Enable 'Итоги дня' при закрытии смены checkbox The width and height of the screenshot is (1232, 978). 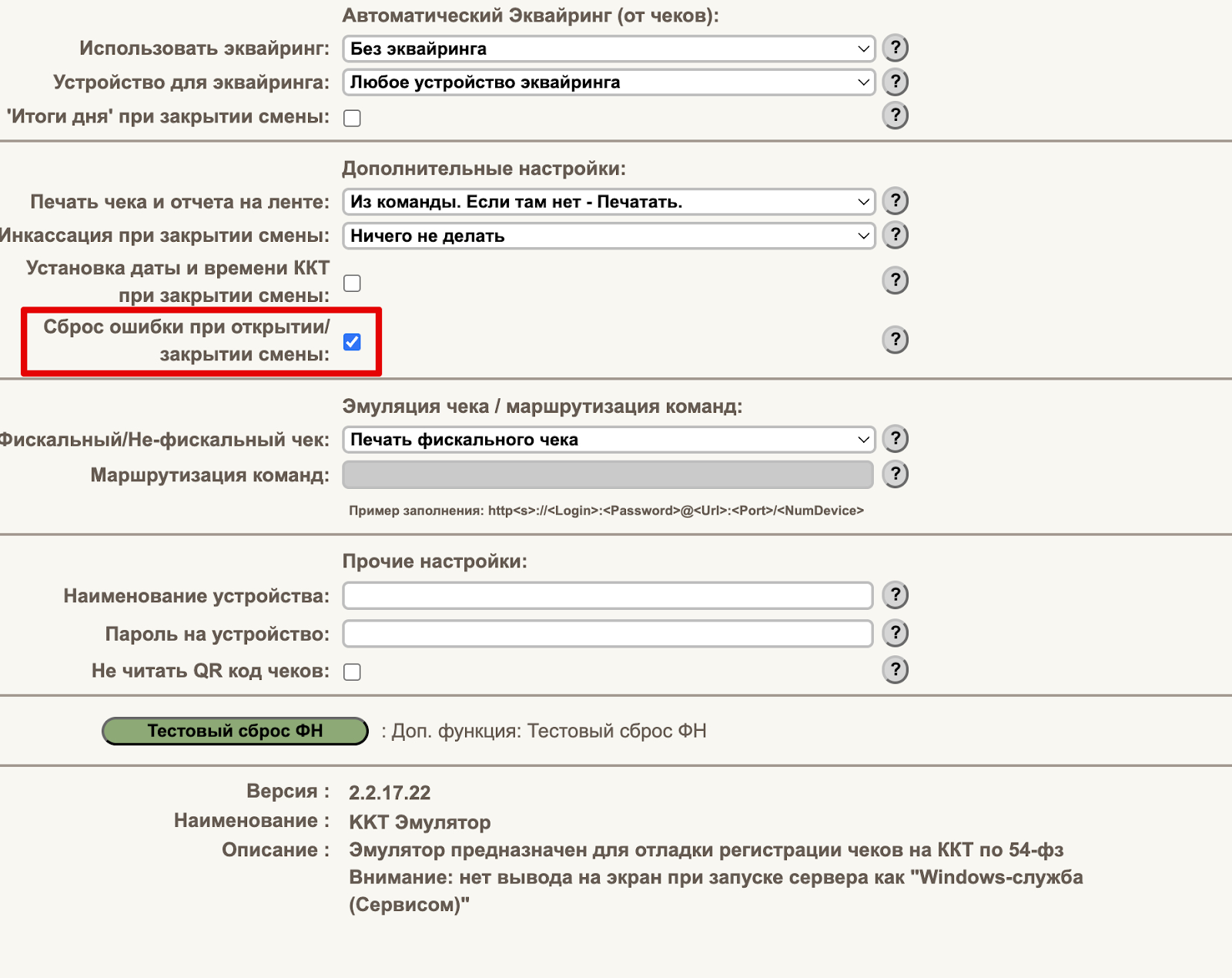[352, 118]
